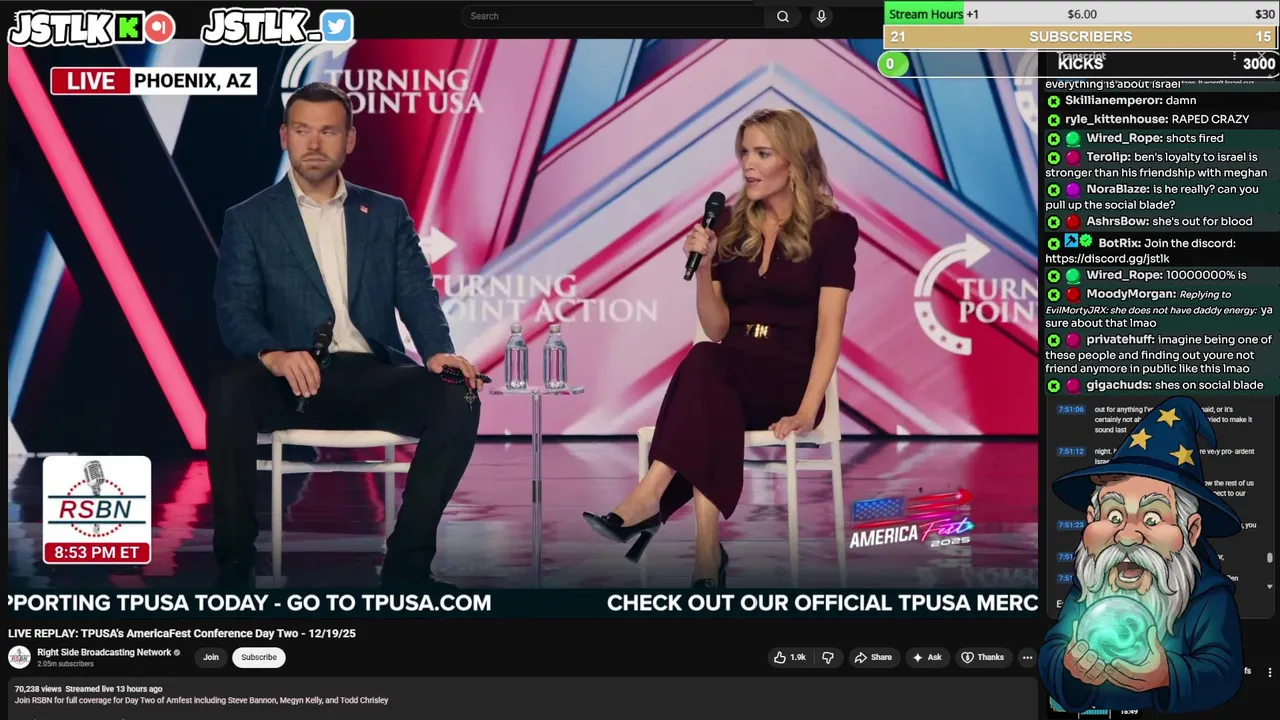This screenshot has width=1280, height=720.
Task: Open Right Side Broadcasting Network channel name
Action: click(104, 652)
